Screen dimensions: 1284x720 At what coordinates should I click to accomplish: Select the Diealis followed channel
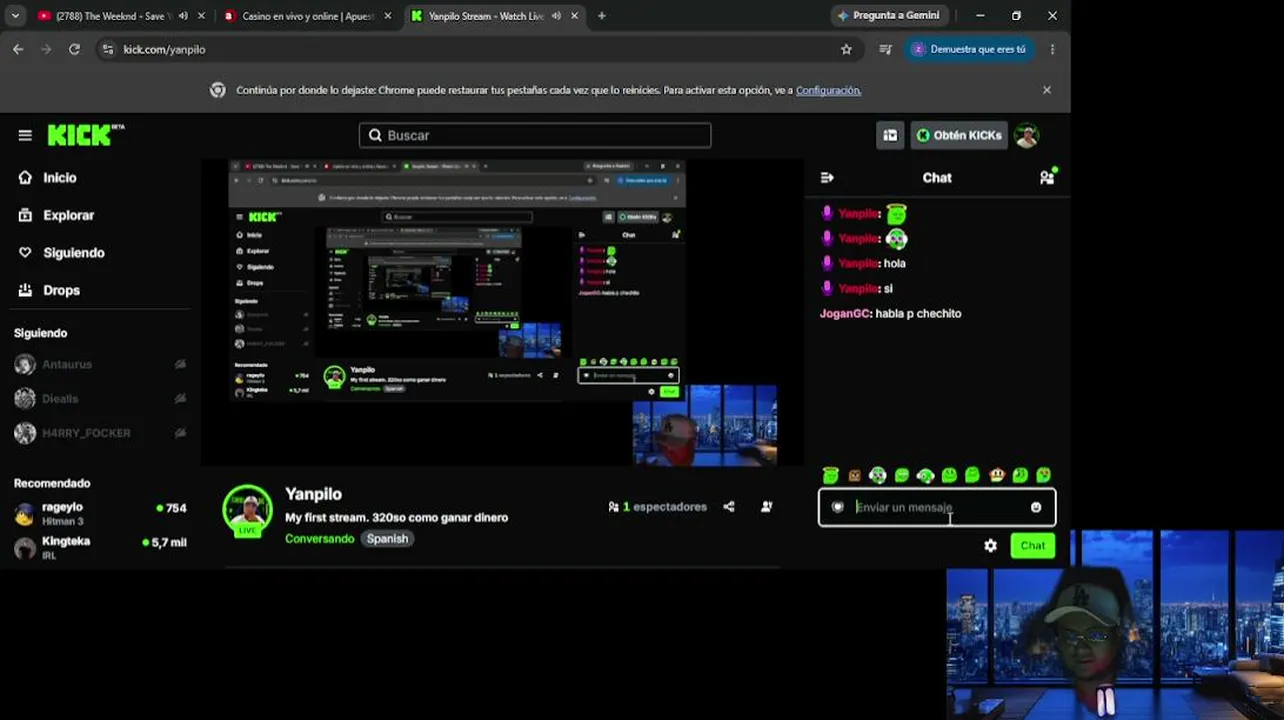100,399
